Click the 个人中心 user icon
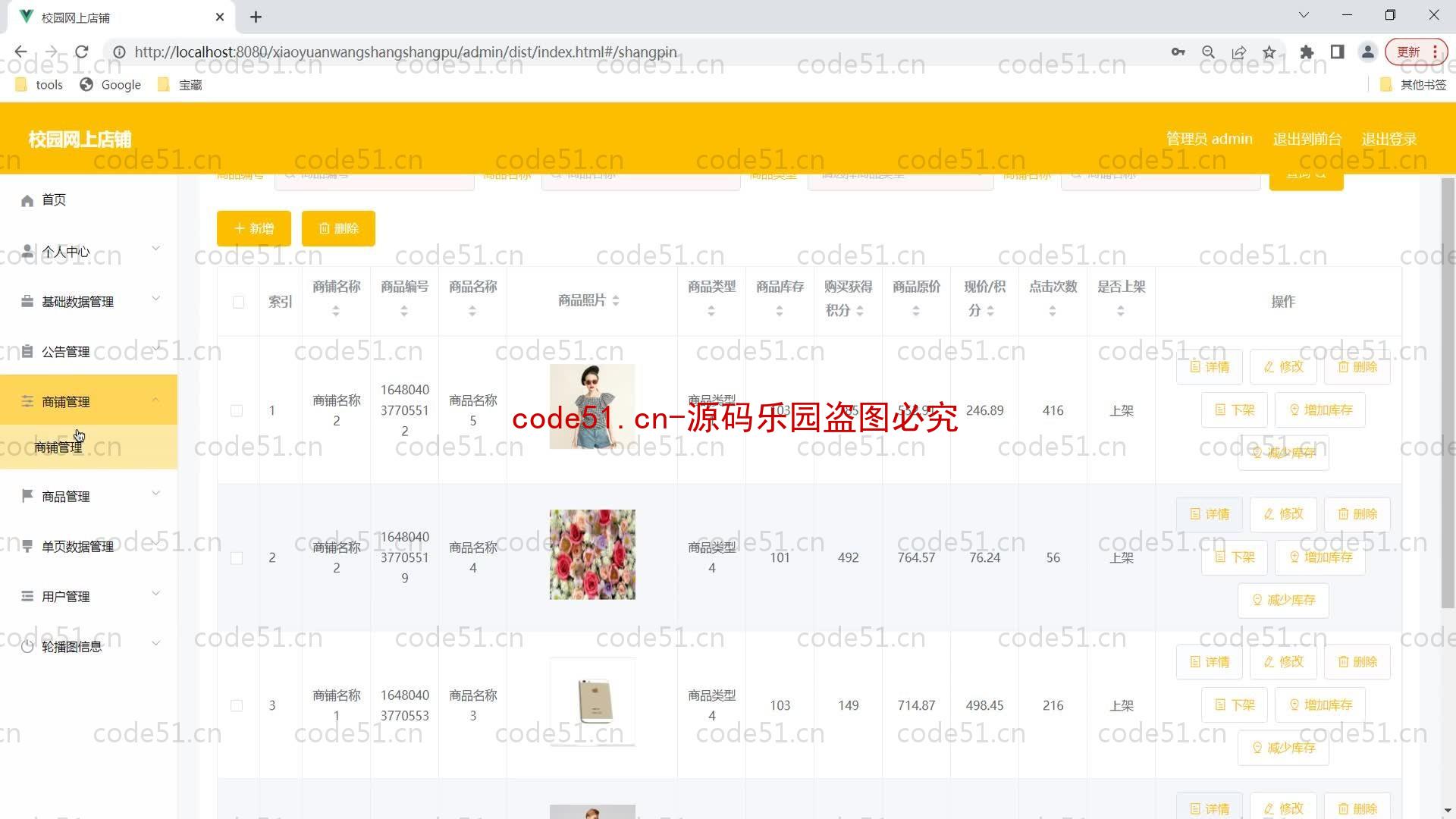Screen dimensions: 1456x819 [x=27, y=251]
